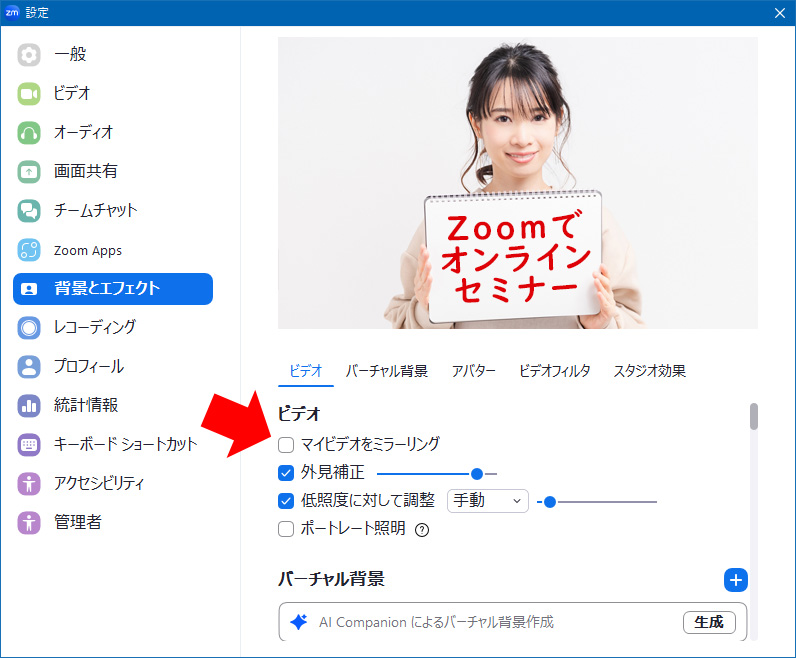Open プロフィール settings label
796x658 pixels.
pyautogui.click(x=89, y=366)
